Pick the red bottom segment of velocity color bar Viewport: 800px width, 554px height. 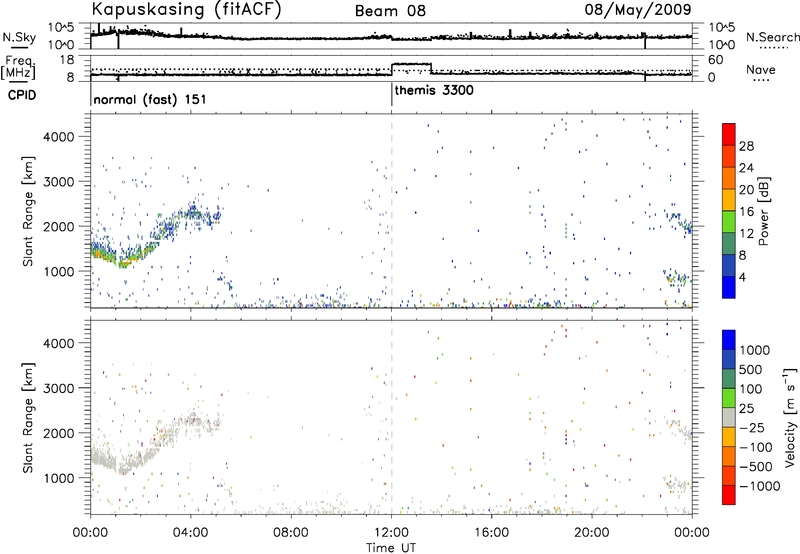[x=729, y=495]
